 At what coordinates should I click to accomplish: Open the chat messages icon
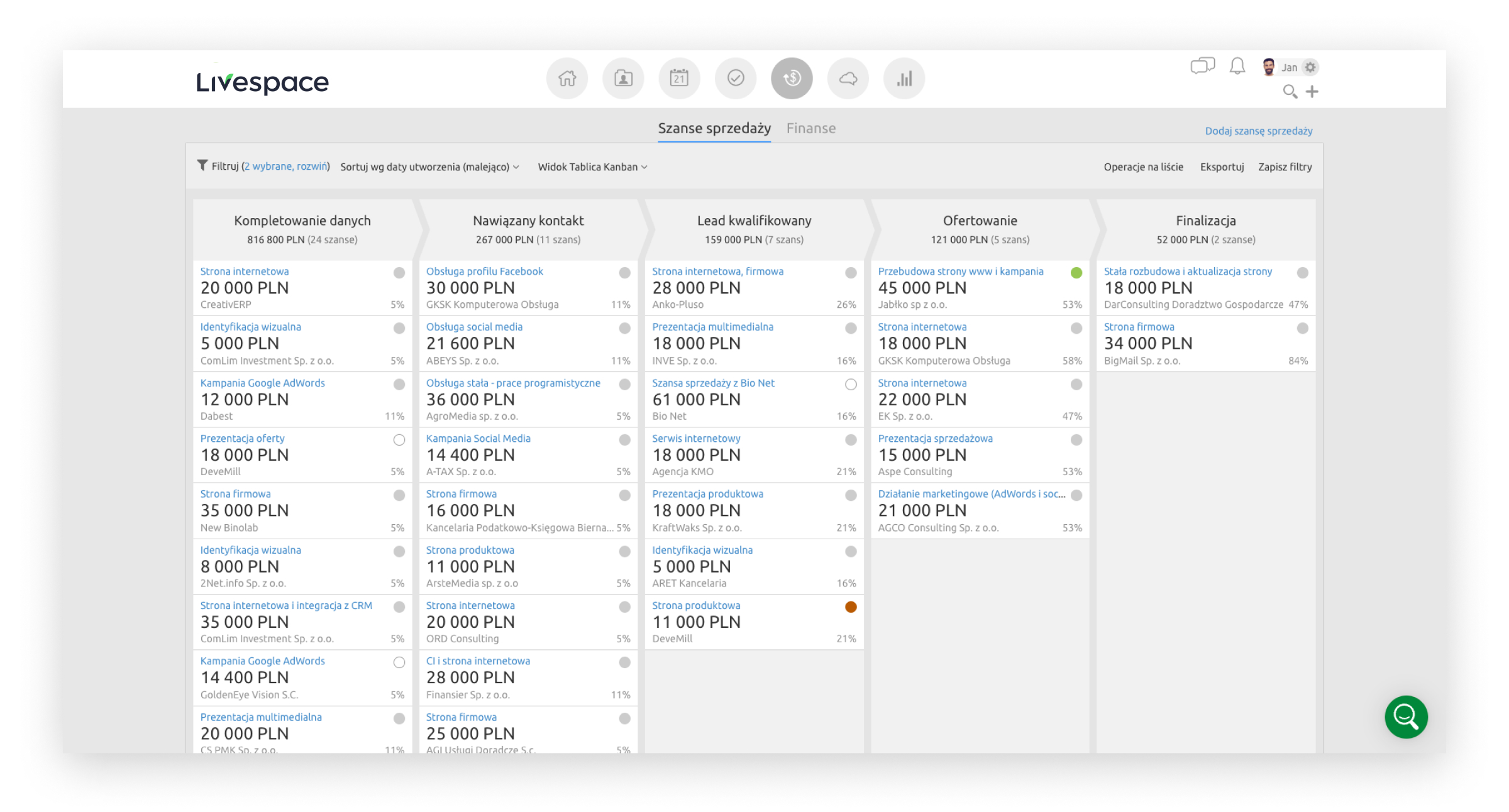[1202, 66]
